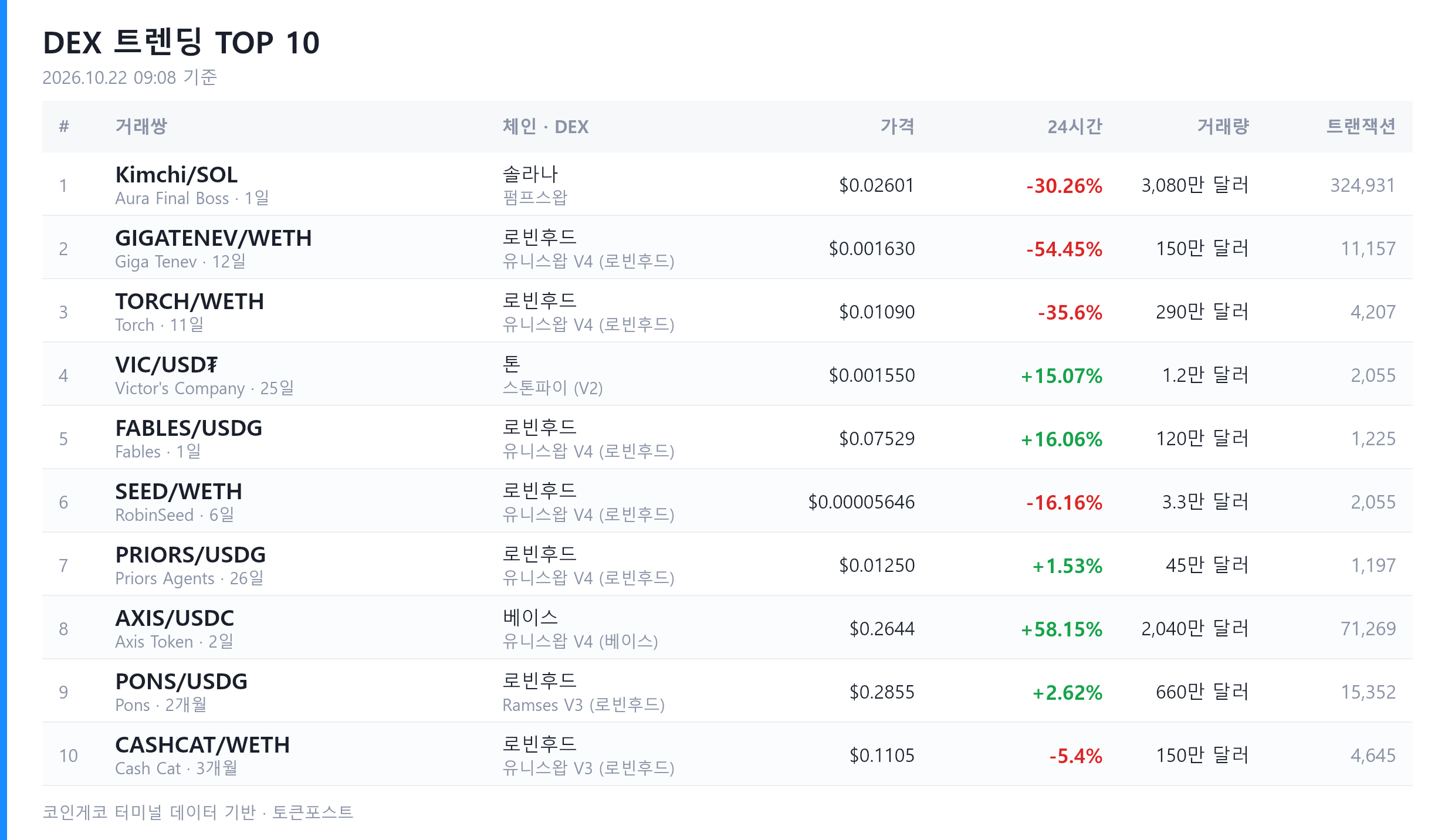Select the CASHCAT/WETH pair name
Screen dimensions: 1455x840
(202, 745)
